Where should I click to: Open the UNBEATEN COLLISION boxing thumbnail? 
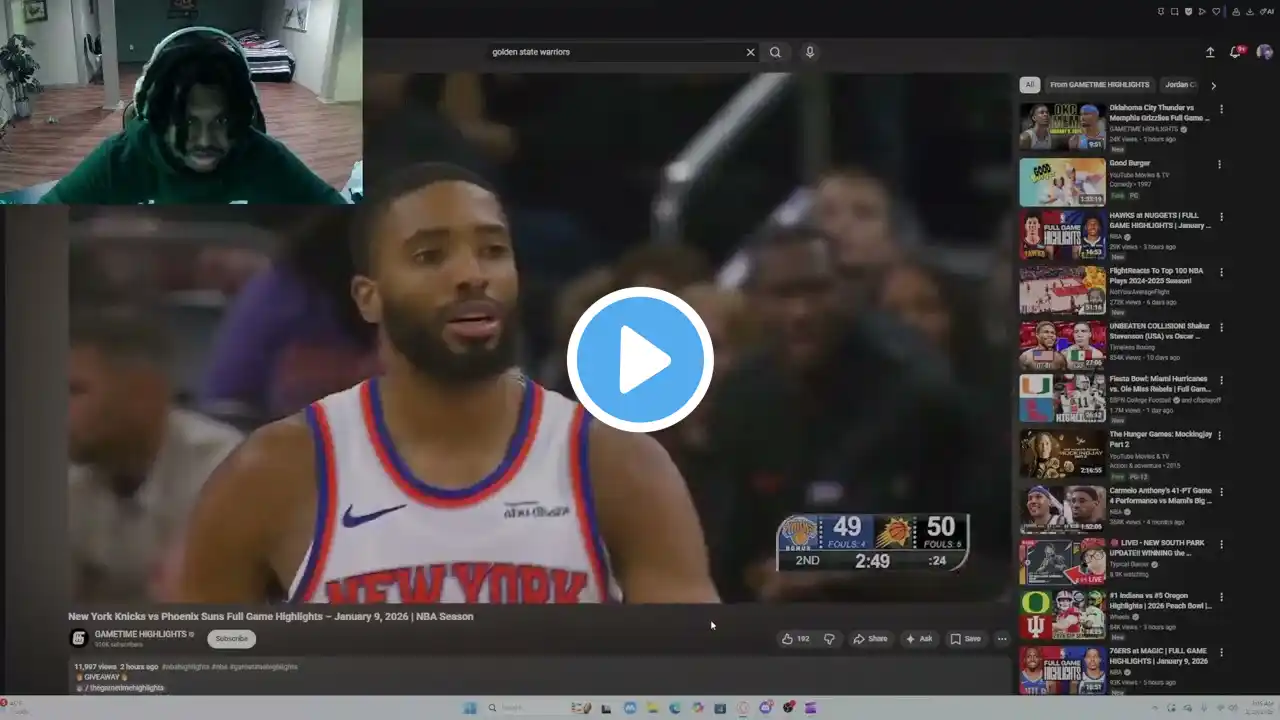tap(1062, 346)
